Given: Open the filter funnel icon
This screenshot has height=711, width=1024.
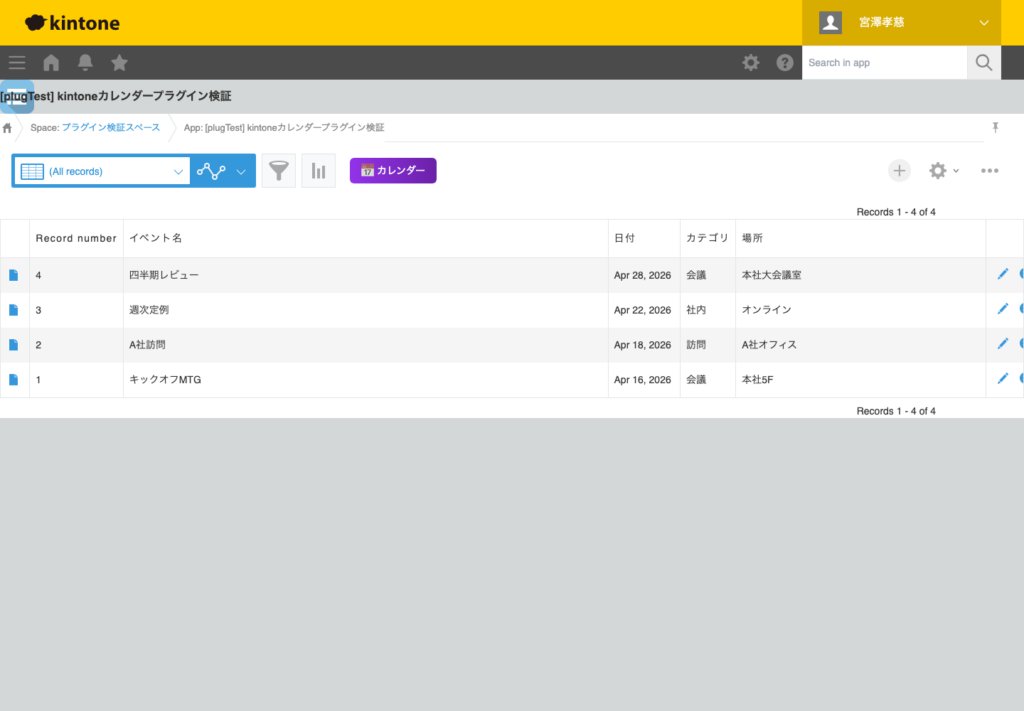Looking at the screenshot, I should coord(279,171).
